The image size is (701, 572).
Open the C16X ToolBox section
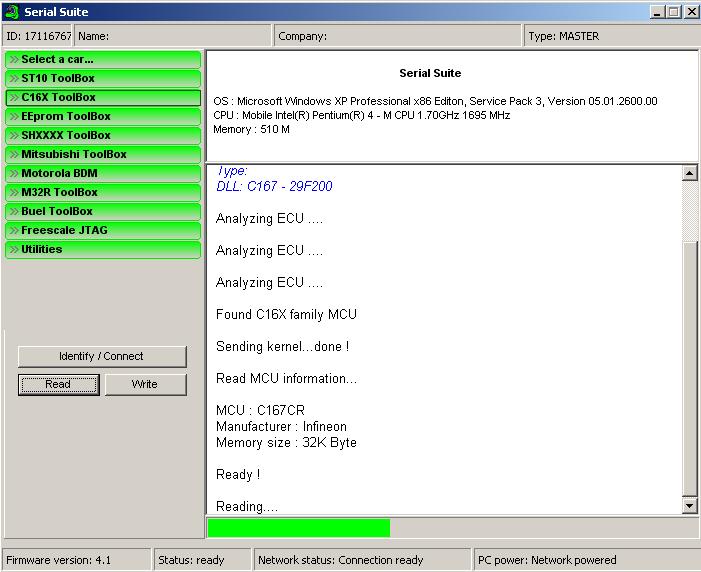coord(103,97)
